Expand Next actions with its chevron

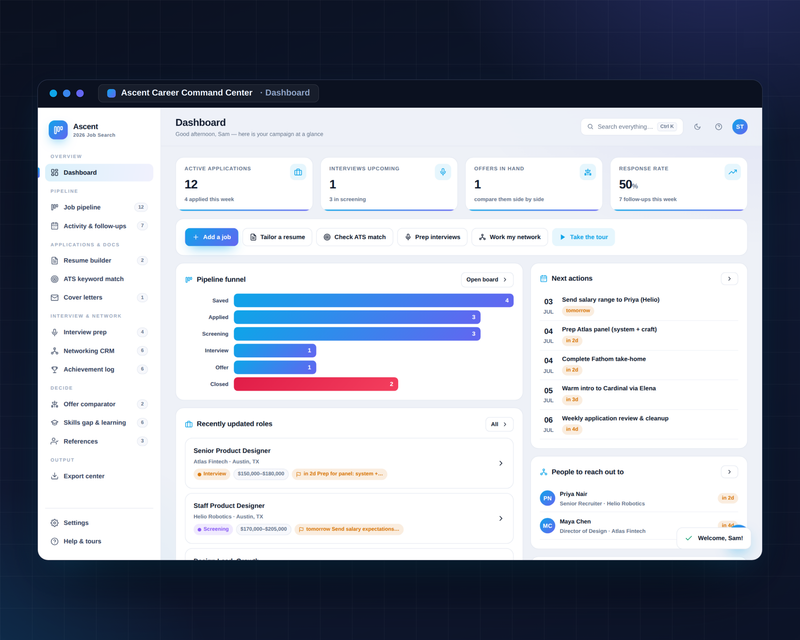click(x=729, y=279)
